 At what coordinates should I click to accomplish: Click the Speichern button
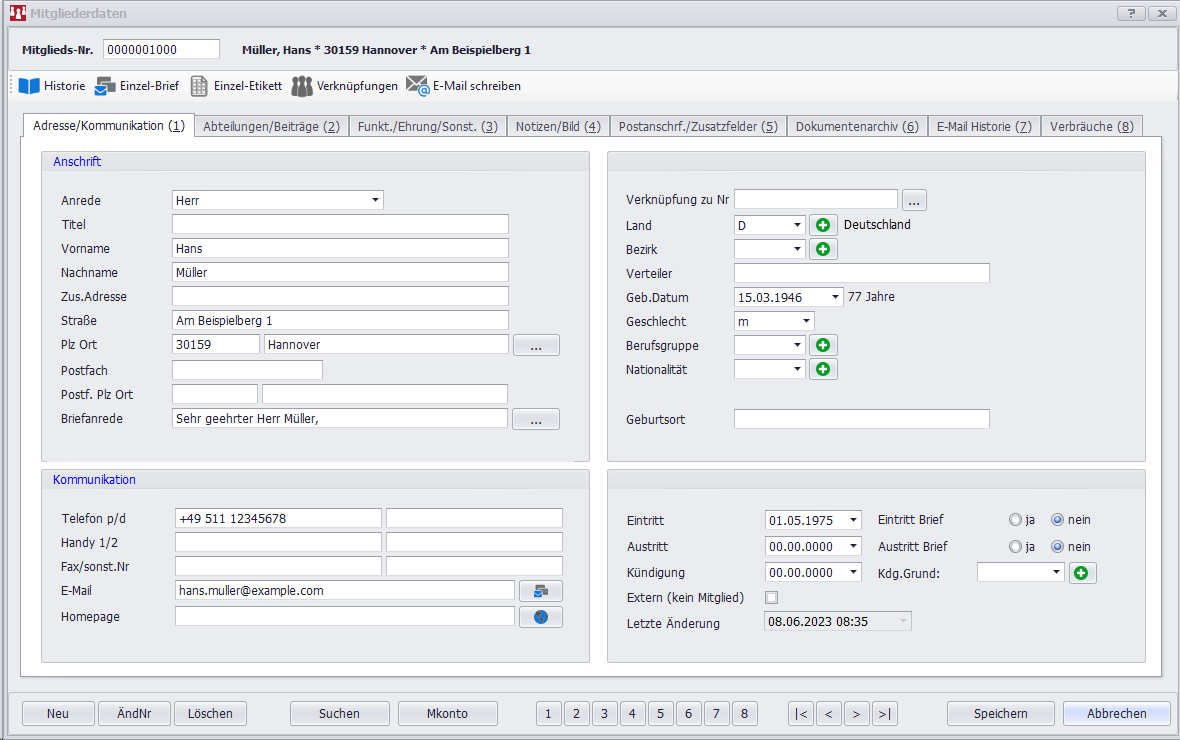tap(1000, 713)
